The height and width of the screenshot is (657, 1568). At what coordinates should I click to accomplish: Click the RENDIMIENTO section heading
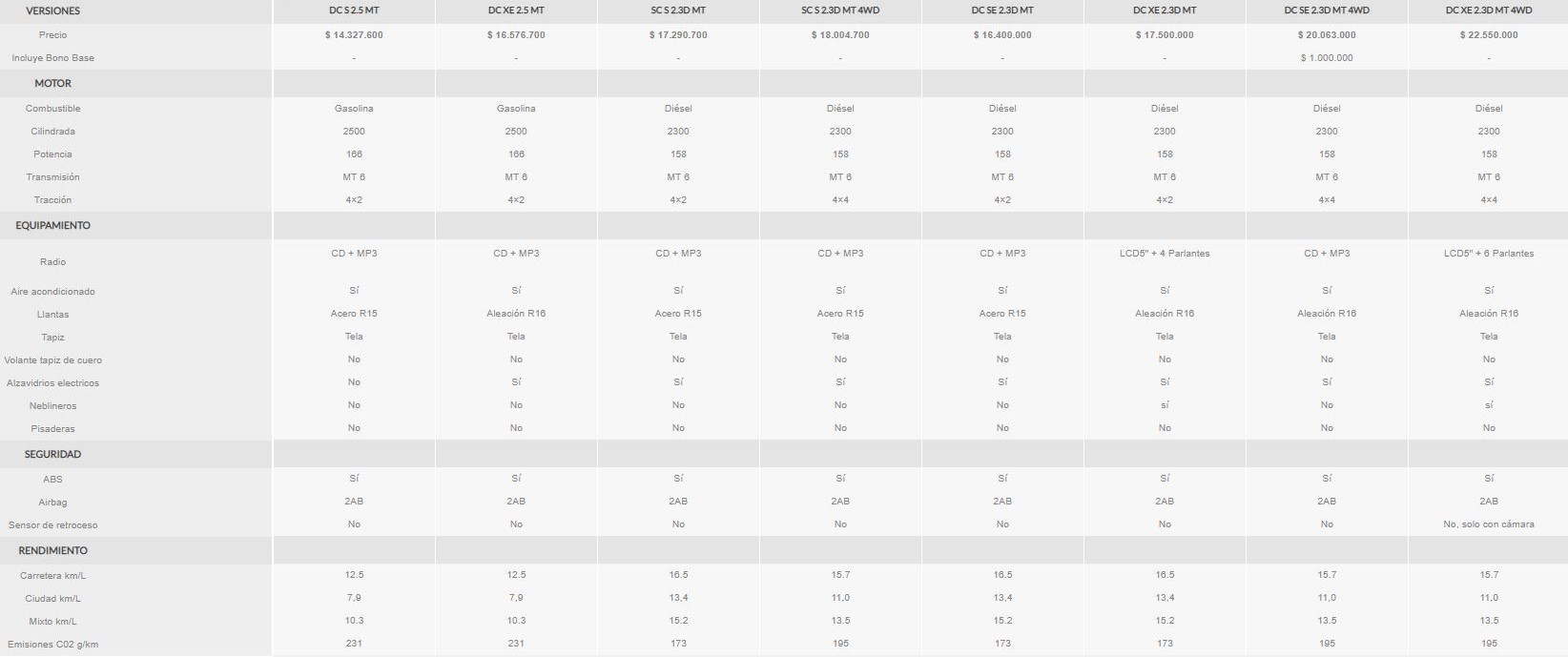[x=53, y=550]
